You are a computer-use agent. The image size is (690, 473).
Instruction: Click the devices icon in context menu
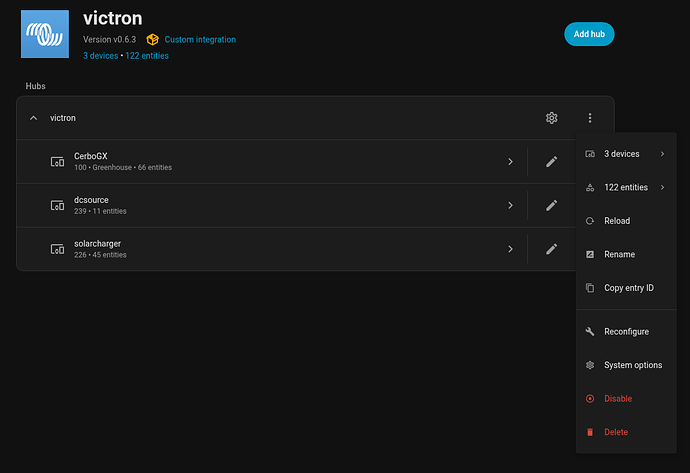590,154
